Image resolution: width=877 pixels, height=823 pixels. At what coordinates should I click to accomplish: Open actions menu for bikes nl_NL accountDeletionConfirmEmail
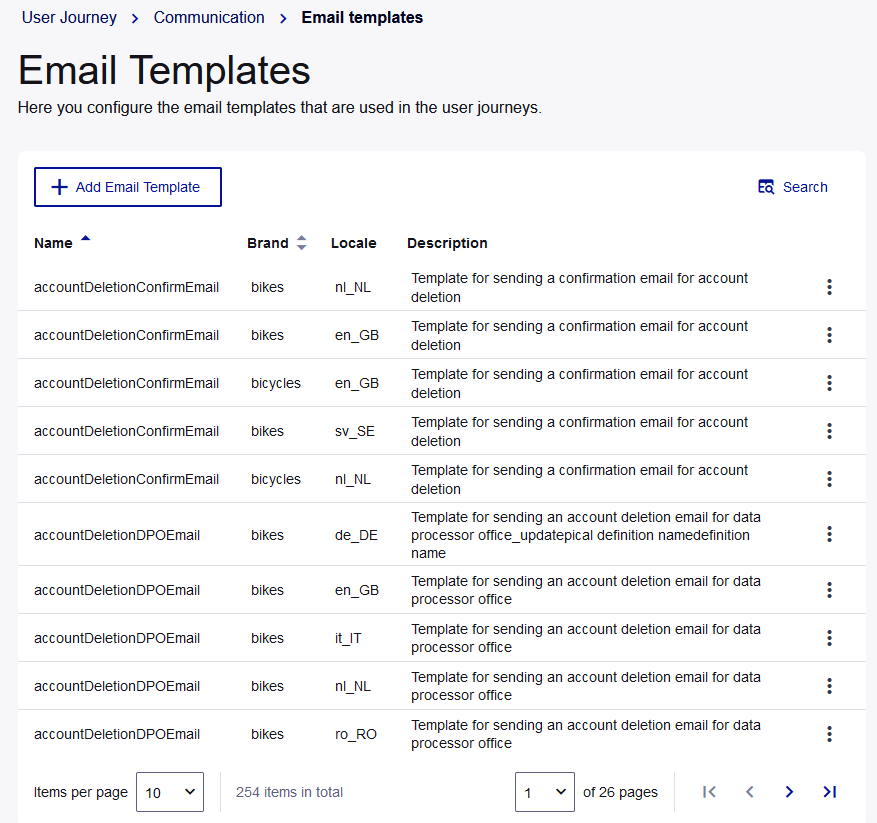point(829,287)
